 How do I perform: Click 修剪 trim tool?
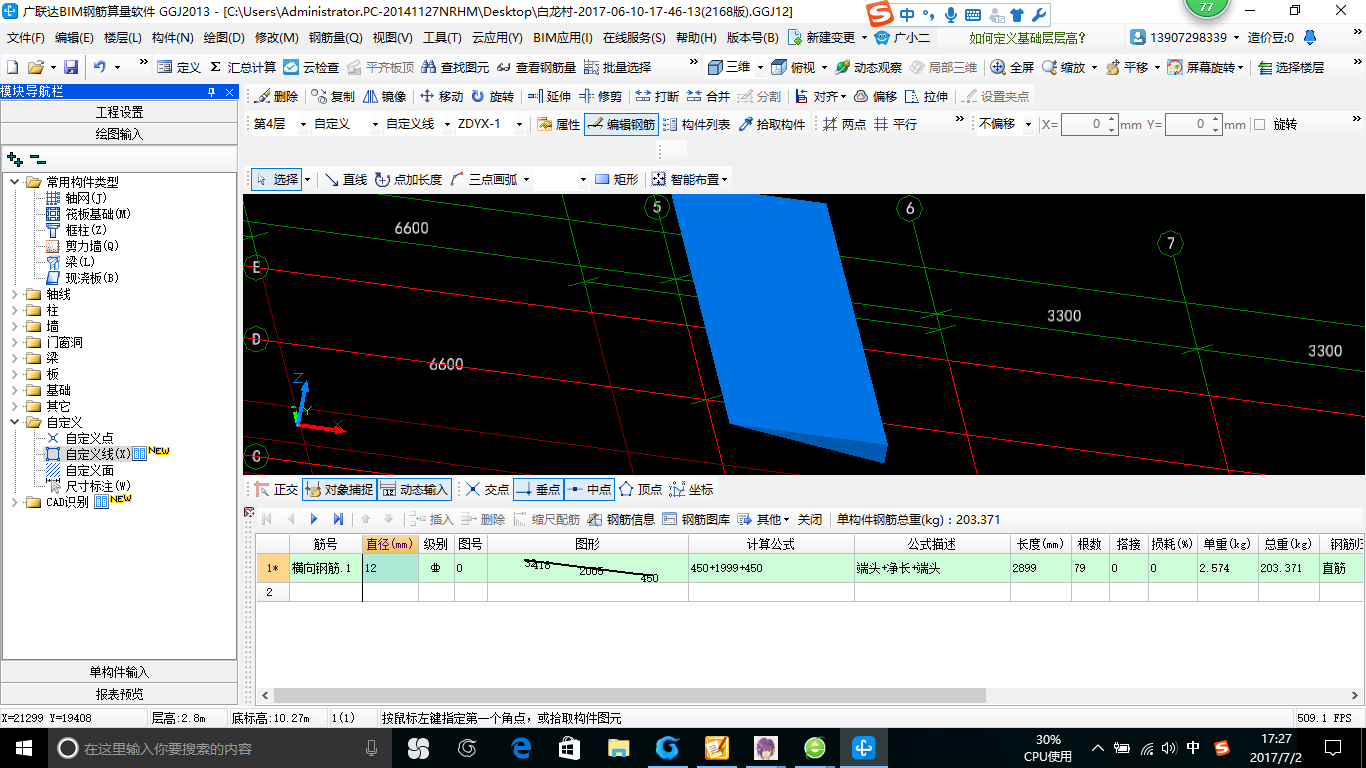point(600,96)
